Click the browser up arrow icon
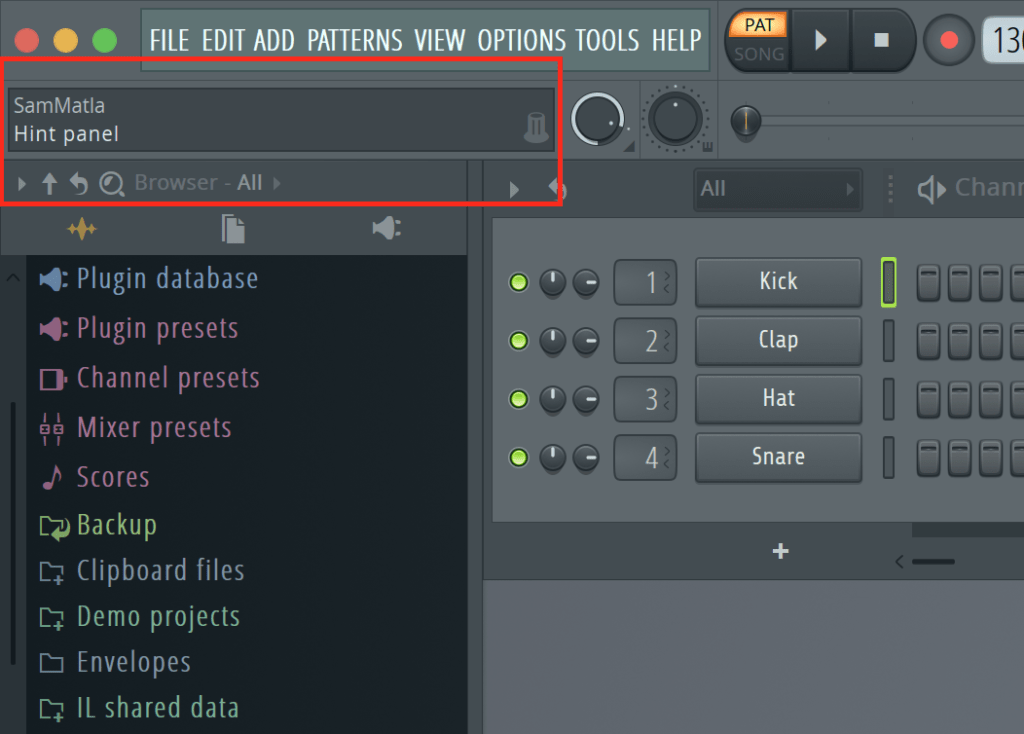Image resolution: width=1024 pixels, height=734 pixels. (x=49, y=183)
